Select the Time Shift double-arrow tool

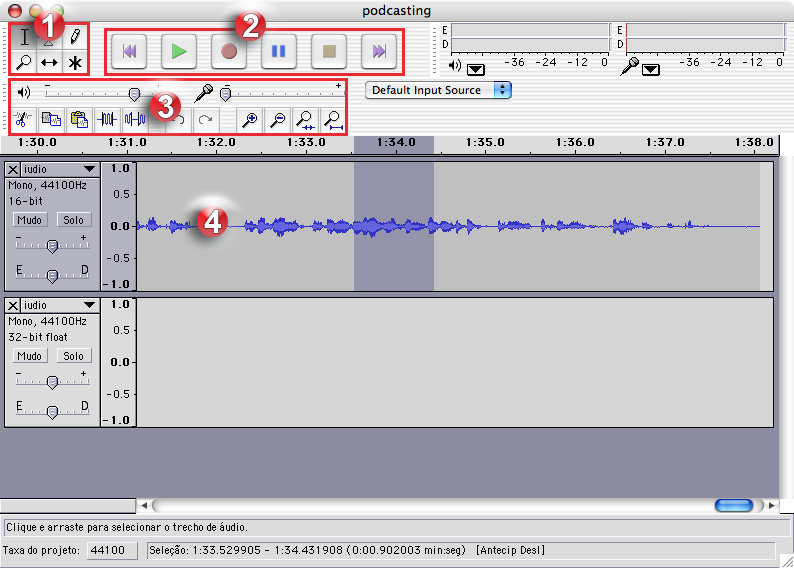(x=49, y=62)
